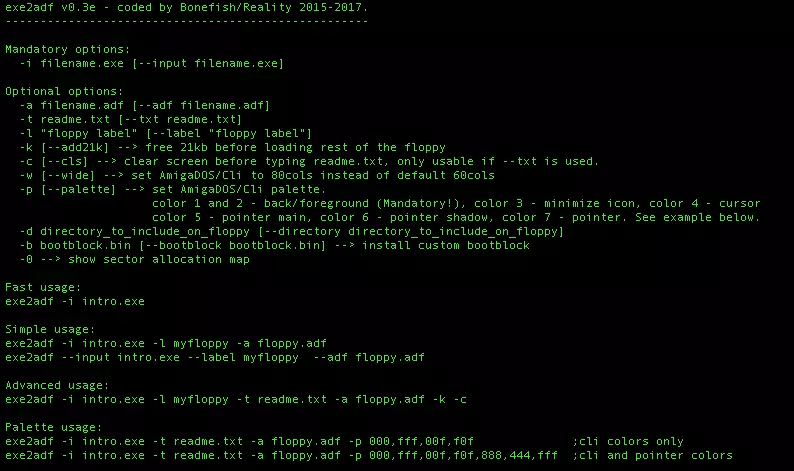Viewport: 794px width, 471px height.
Task: Select the '-b bootblock.bin' option line
Action: [x=274, y=246]
